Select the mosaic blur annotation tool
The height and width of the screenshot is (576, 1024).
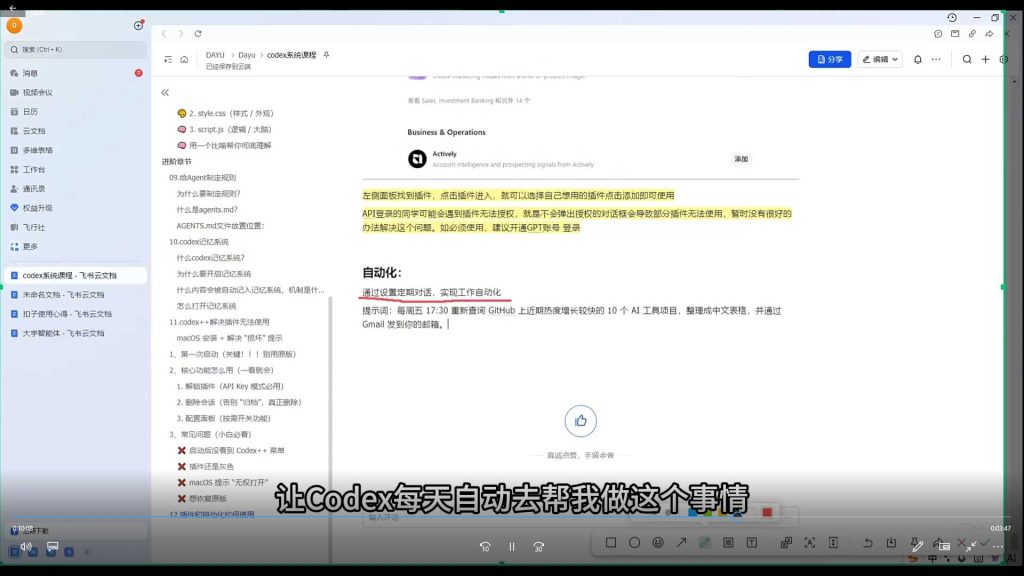728,542
